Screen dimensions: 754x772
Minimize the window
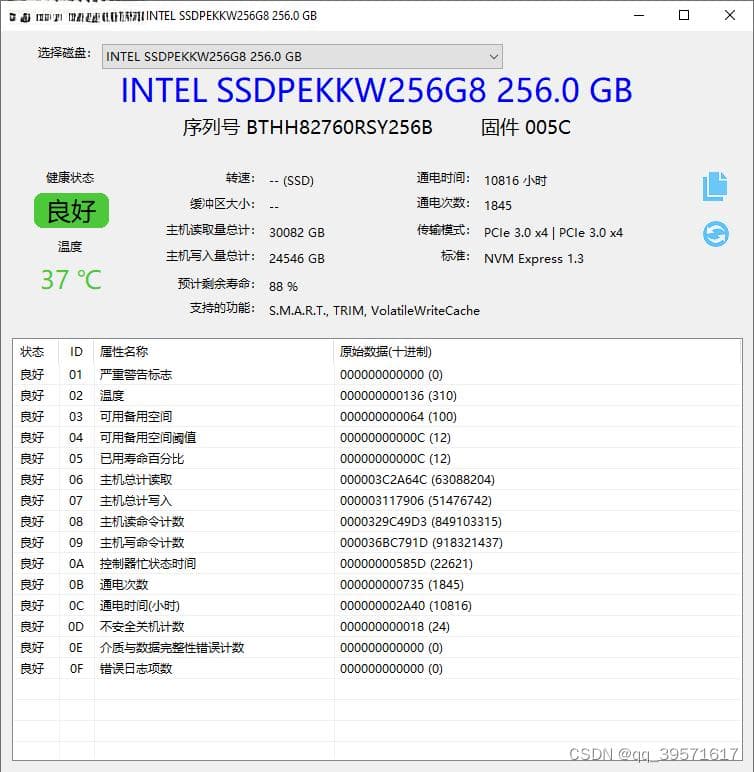click(639, 15)
